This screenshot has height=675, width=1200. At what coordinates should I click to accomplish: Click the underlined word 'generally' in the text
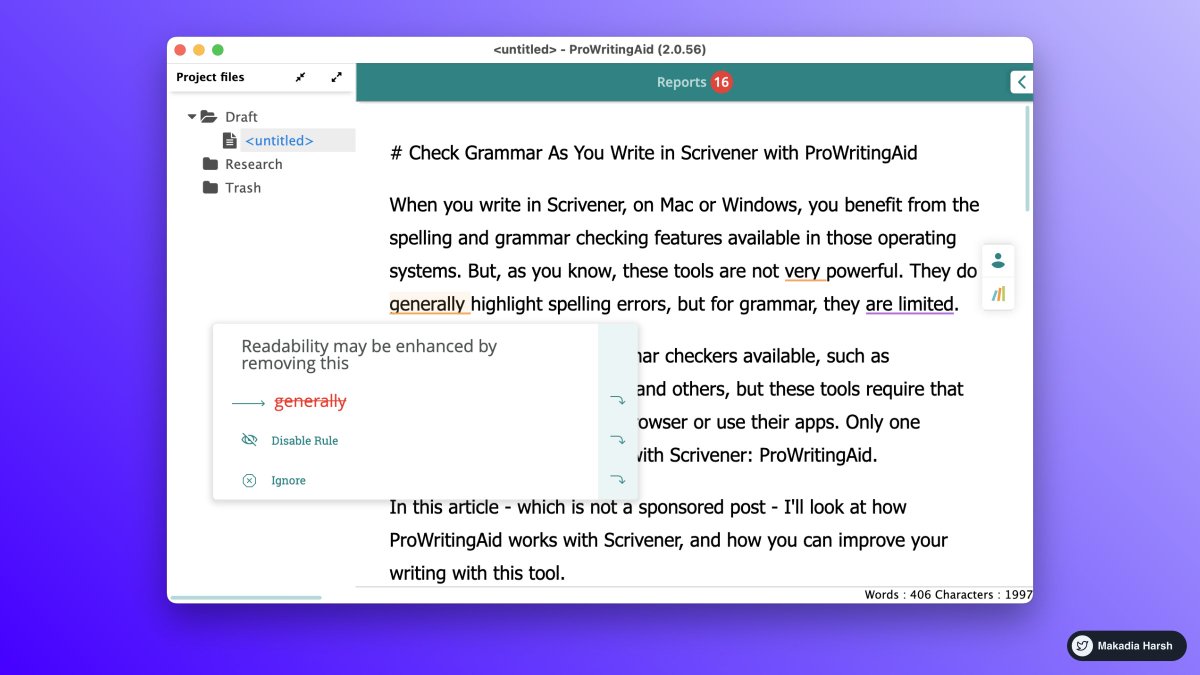coord(427,304)
